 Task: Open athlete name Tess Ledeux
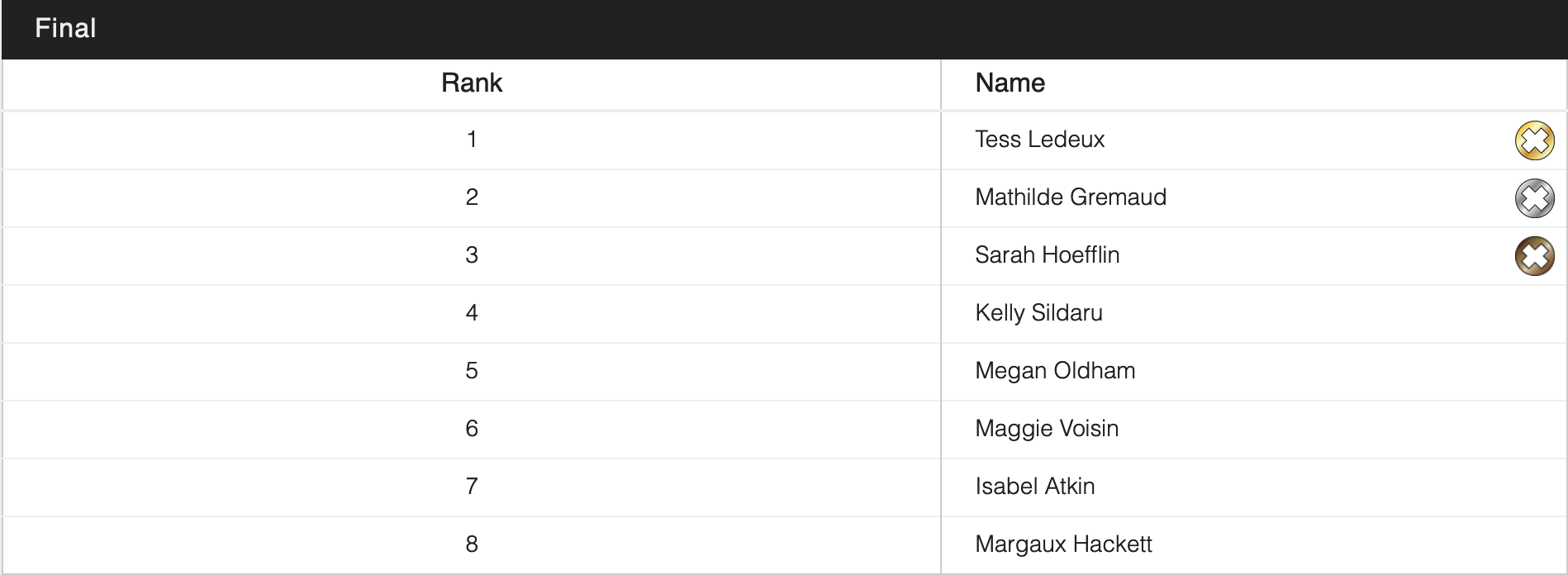tap(1039, 140)
